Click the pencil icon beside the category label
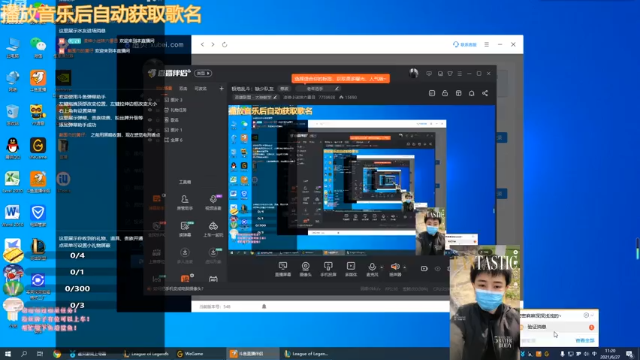The width and height of the screenshot is (640, 360). [275, 97]
